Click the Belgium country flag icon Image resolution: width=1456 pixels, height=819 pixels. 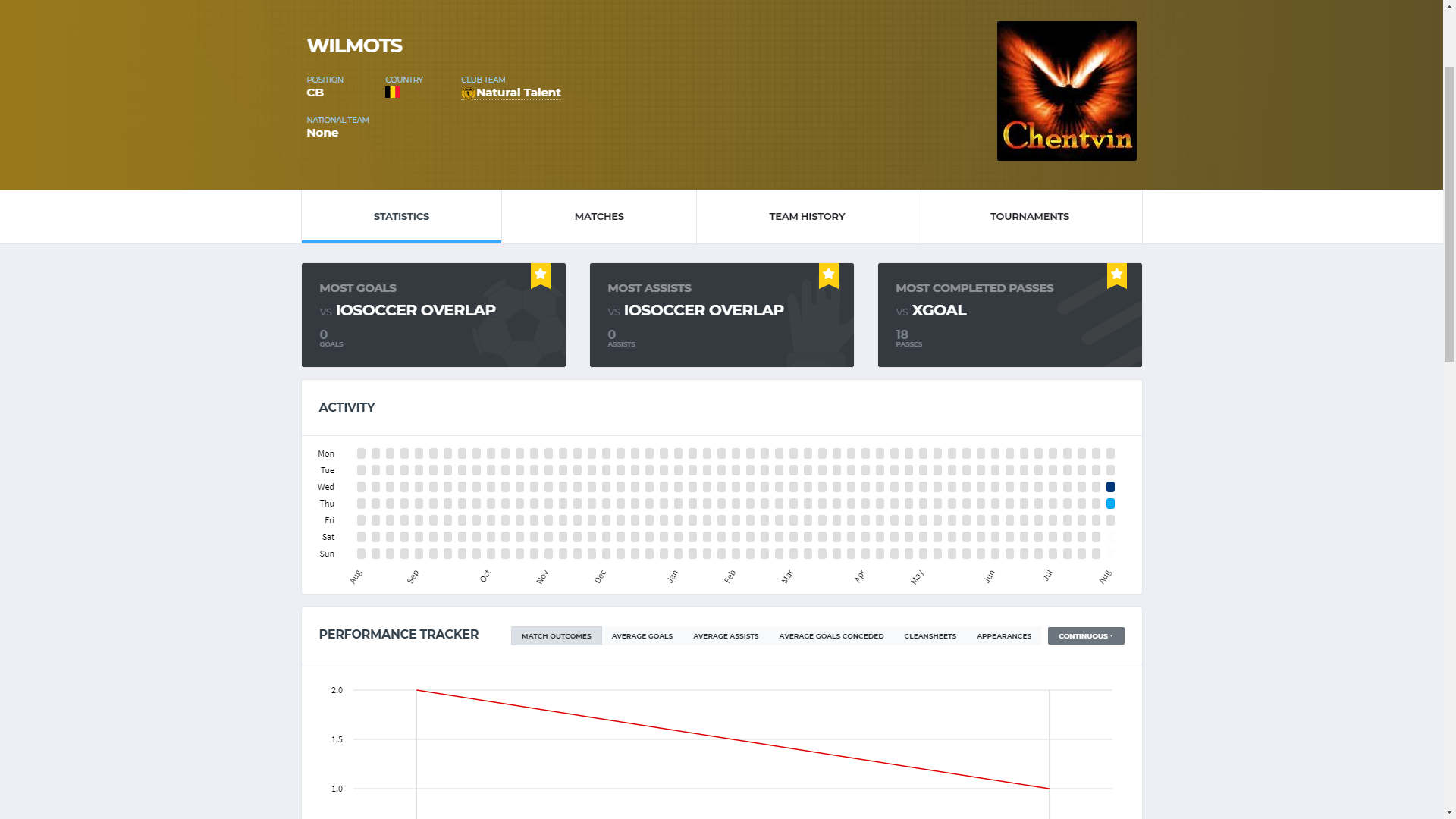[392, 93]
